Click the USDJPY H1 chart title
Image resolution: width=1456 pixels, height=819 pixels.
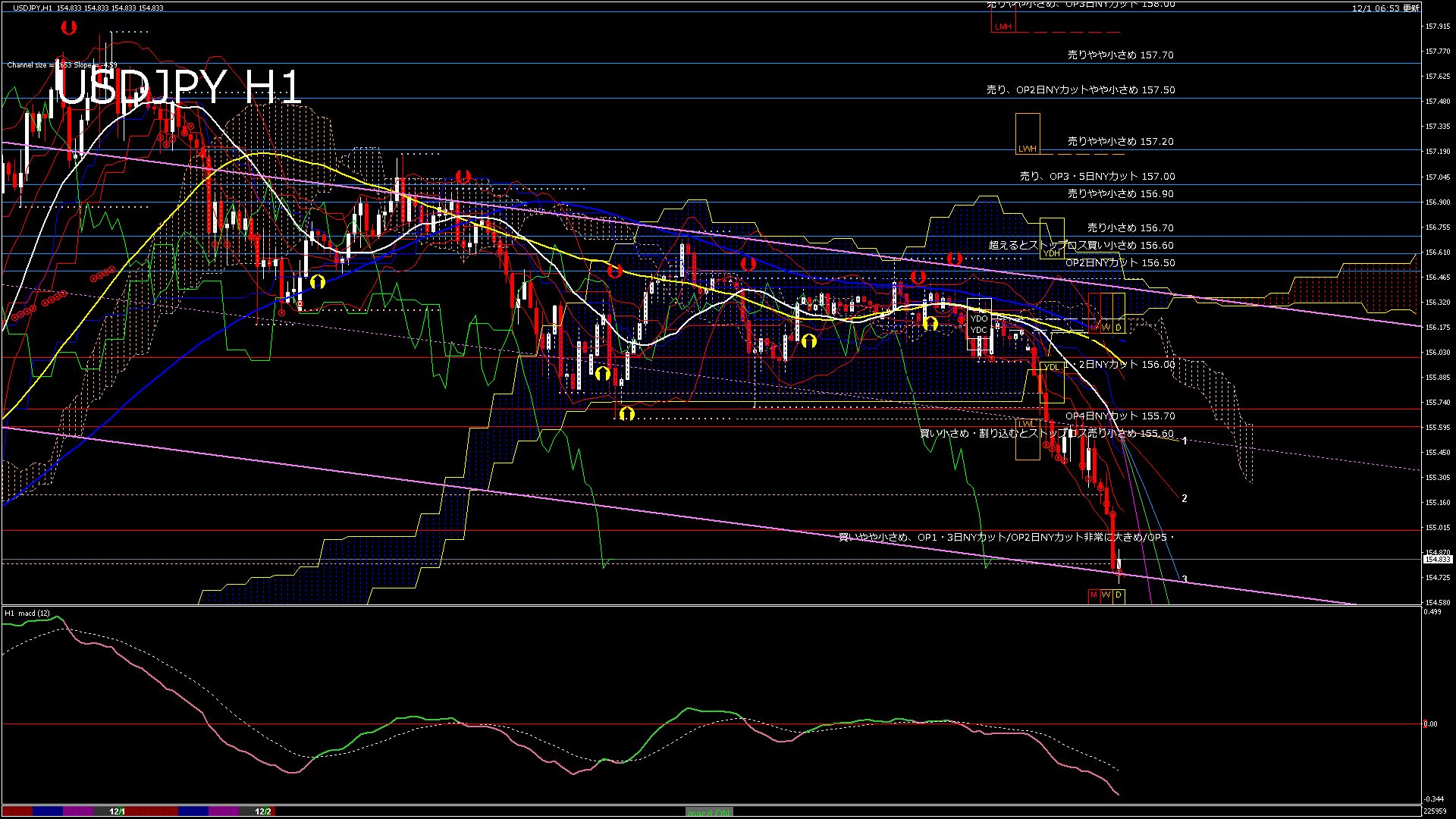click(x=180, y=86)
